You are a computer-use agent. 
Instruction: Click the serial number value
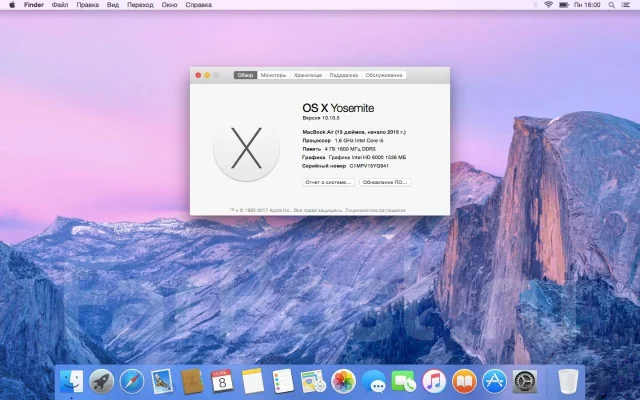(369, 166)
